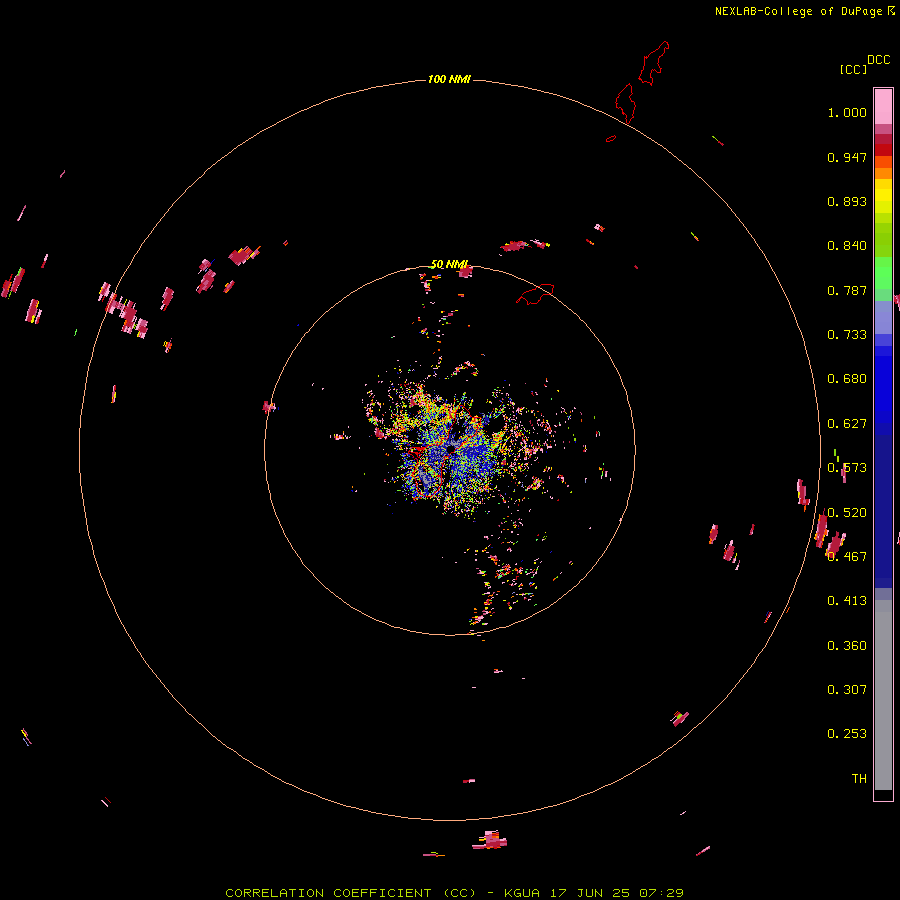The height and width of the screenshot is (900, 900).
Task: Click the 0.627 scale label
Action: click(x=847, y=424)
